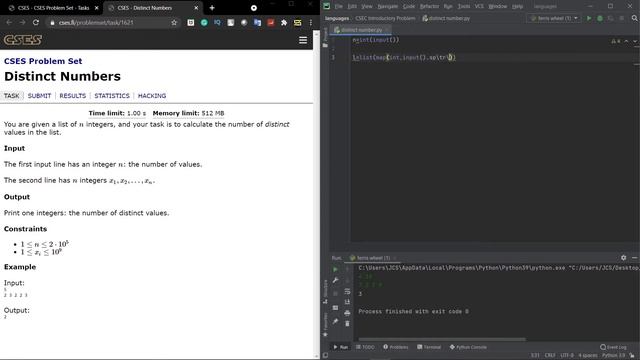This screenshot has width=640, height=360.
Task: Open the STATISTICS tab
Action: tap(112, 96)
